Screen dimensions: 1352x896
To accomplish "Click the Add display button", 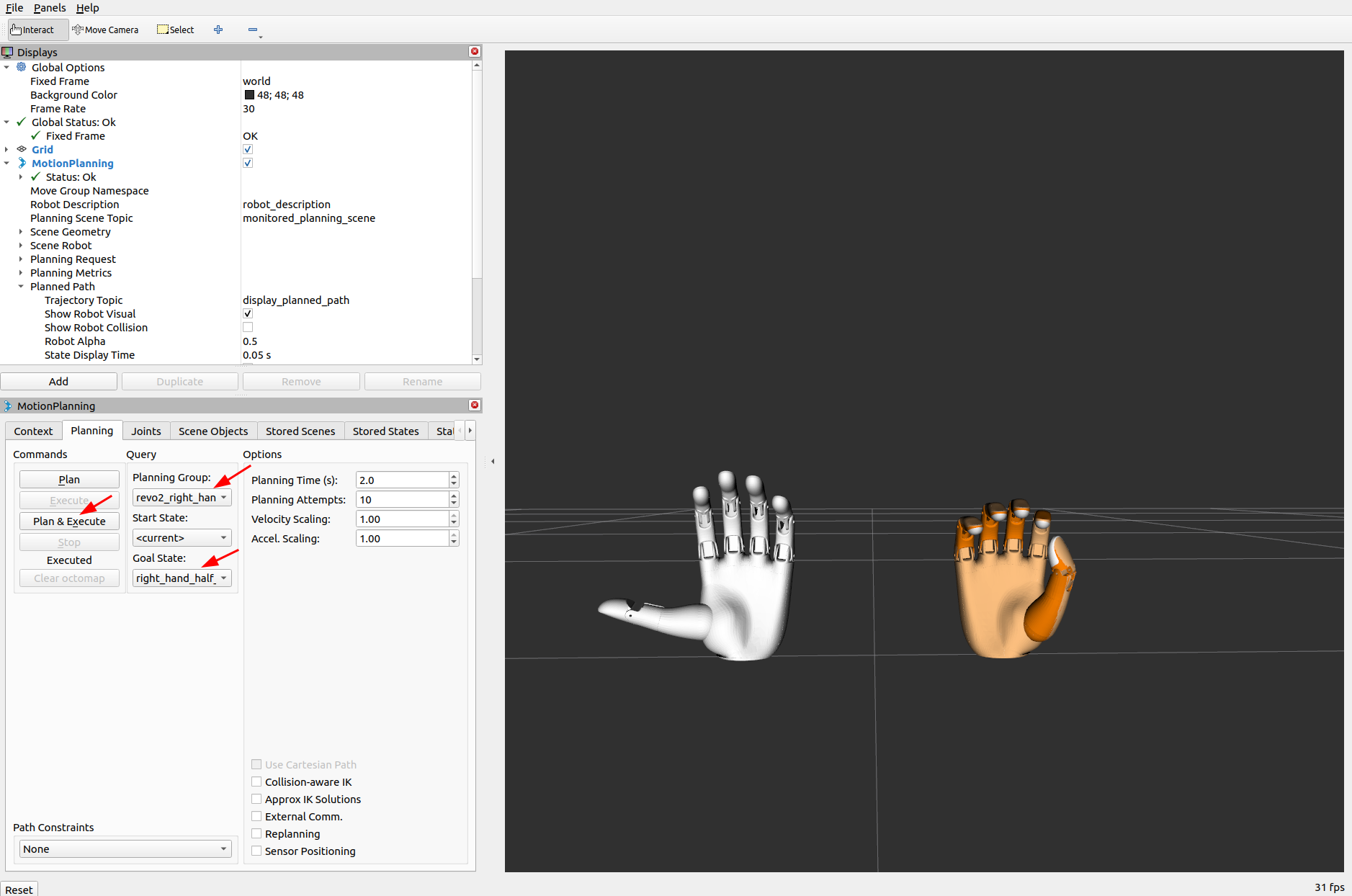I will (58, 382).
